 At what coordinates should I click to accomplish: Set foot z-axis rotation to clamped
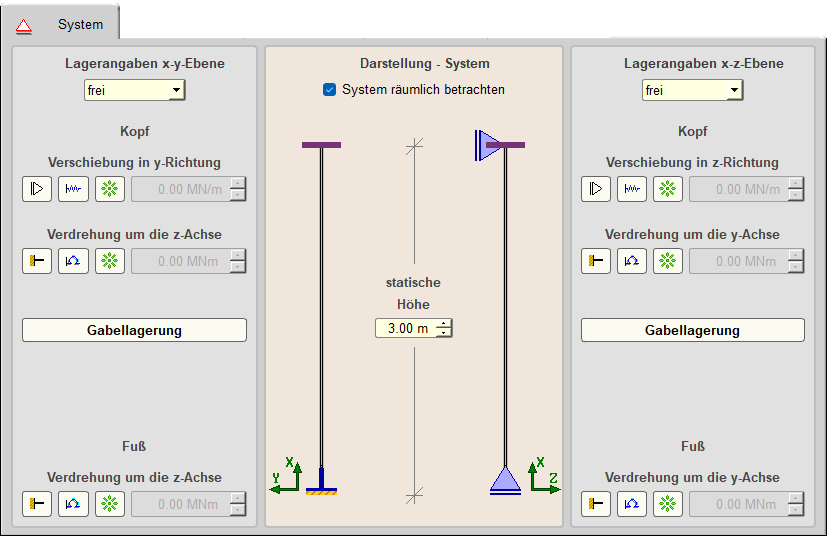pyautogui.click(x=37, y=504)
